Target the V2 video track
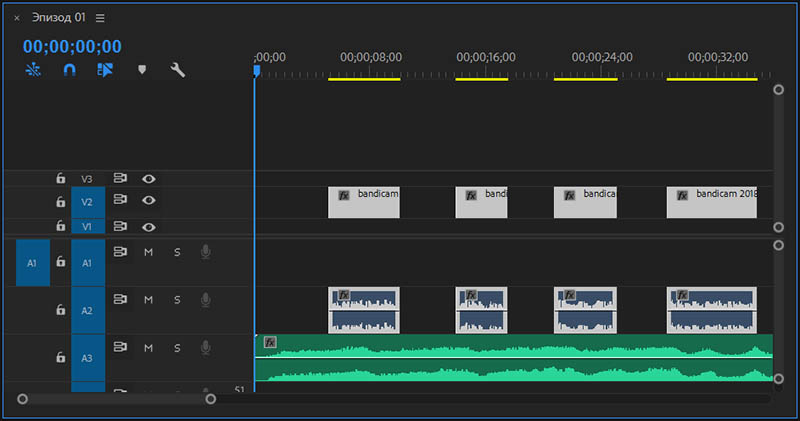Image resolution: width=800 pixels, height=421 pixels. [x=88, y=202]
